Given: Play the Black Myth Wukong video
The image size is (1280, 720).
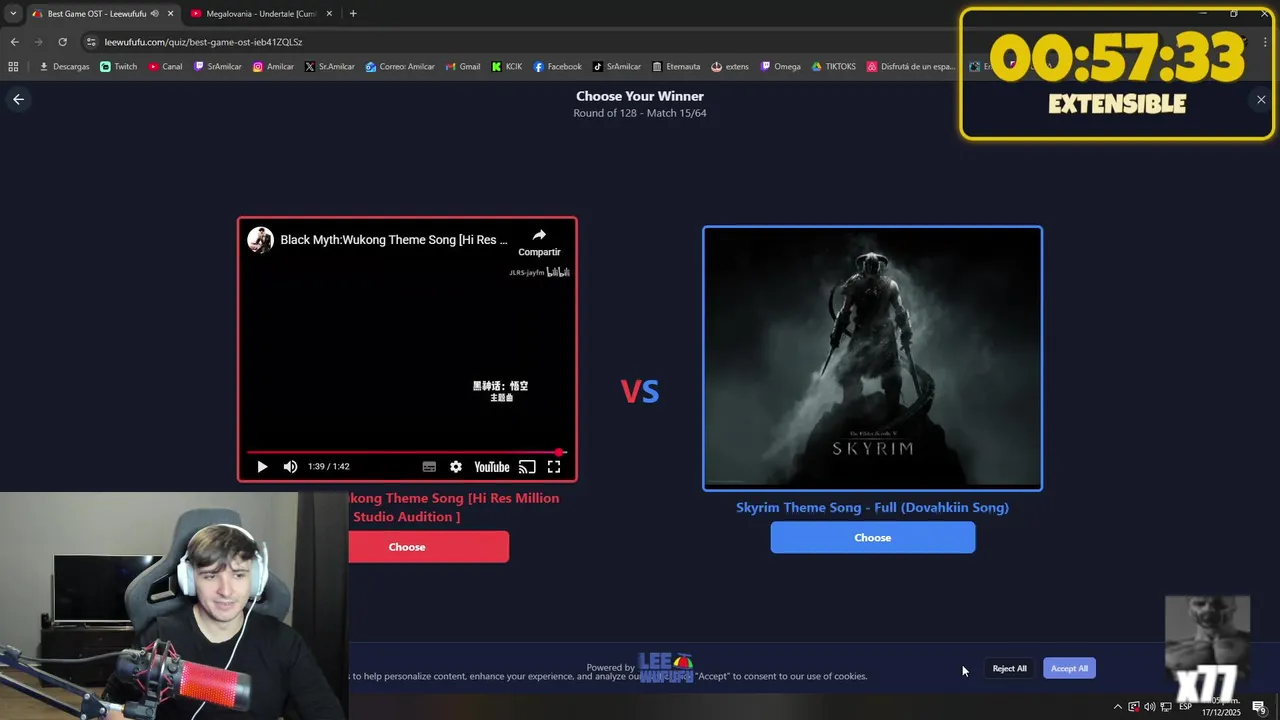Looking at the screenshot, I should [262, 467].
